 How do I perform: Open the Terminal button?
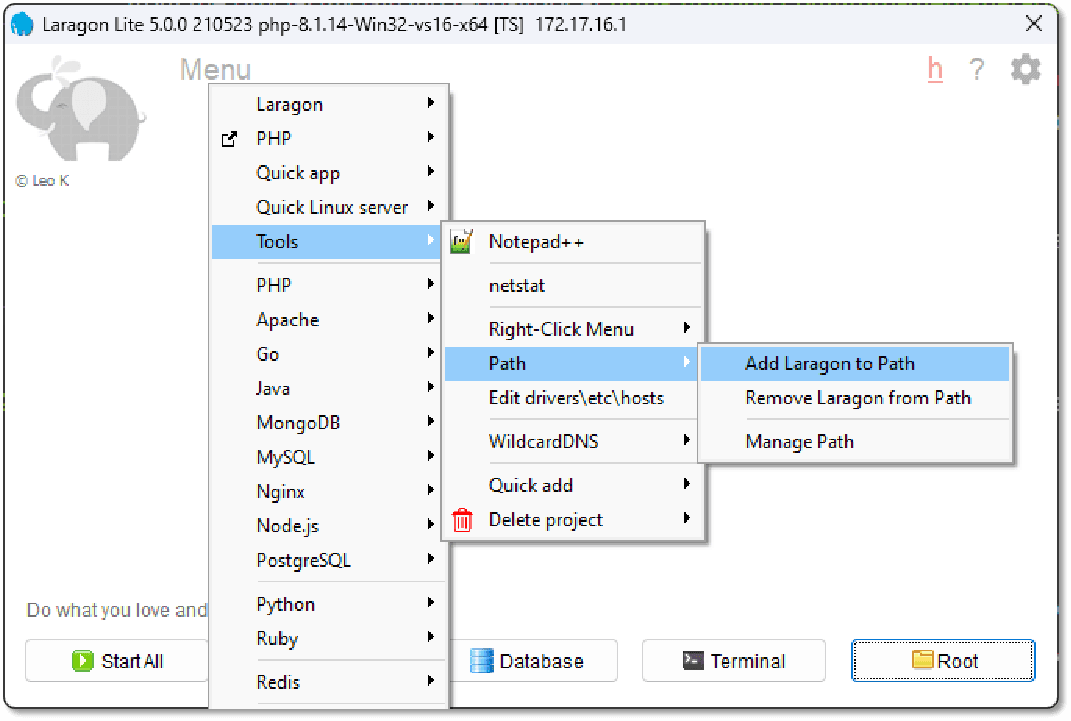coord(734,661)
